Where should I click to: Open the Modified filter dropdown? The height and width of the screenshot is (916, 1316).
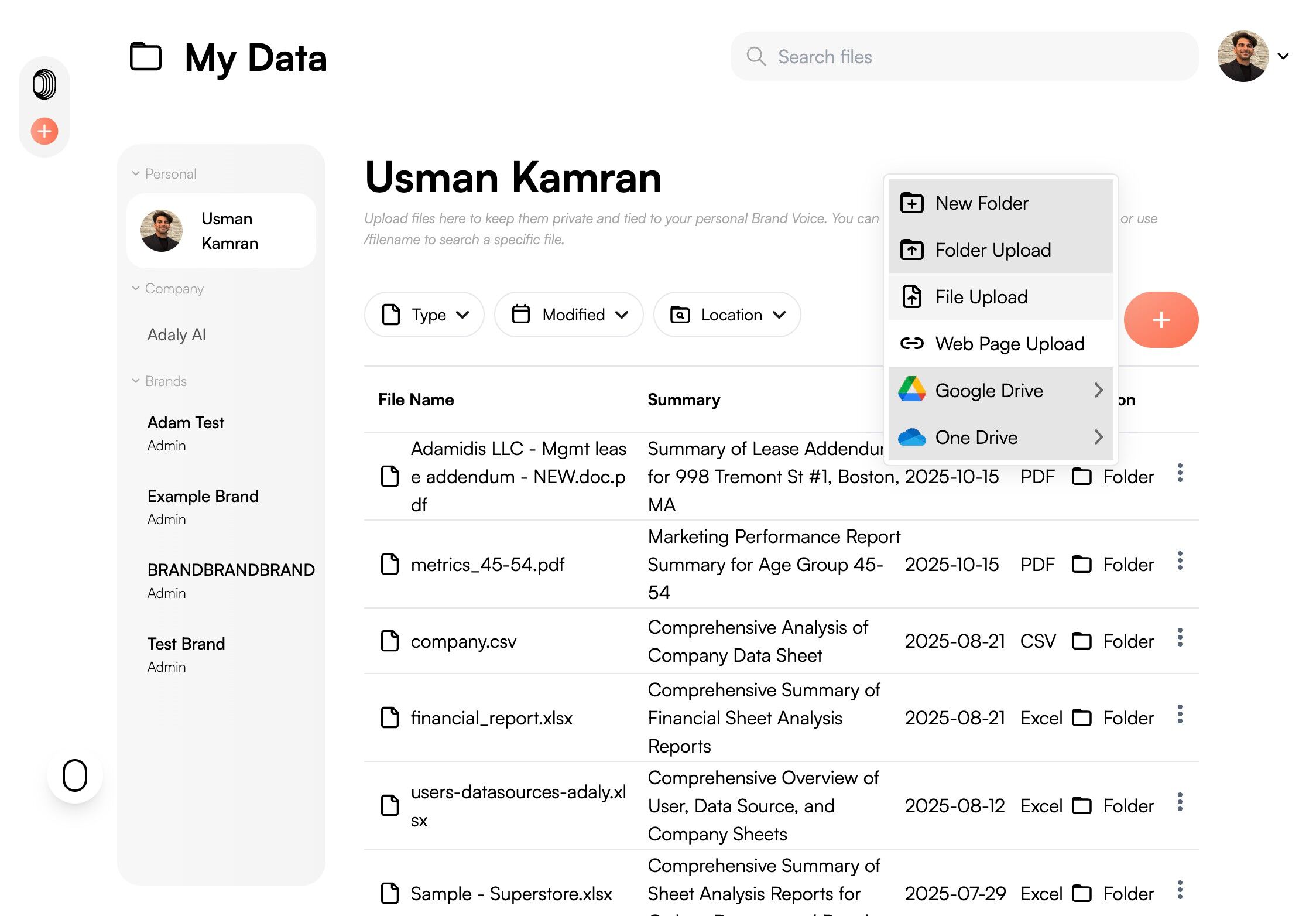tap(569, 315)
